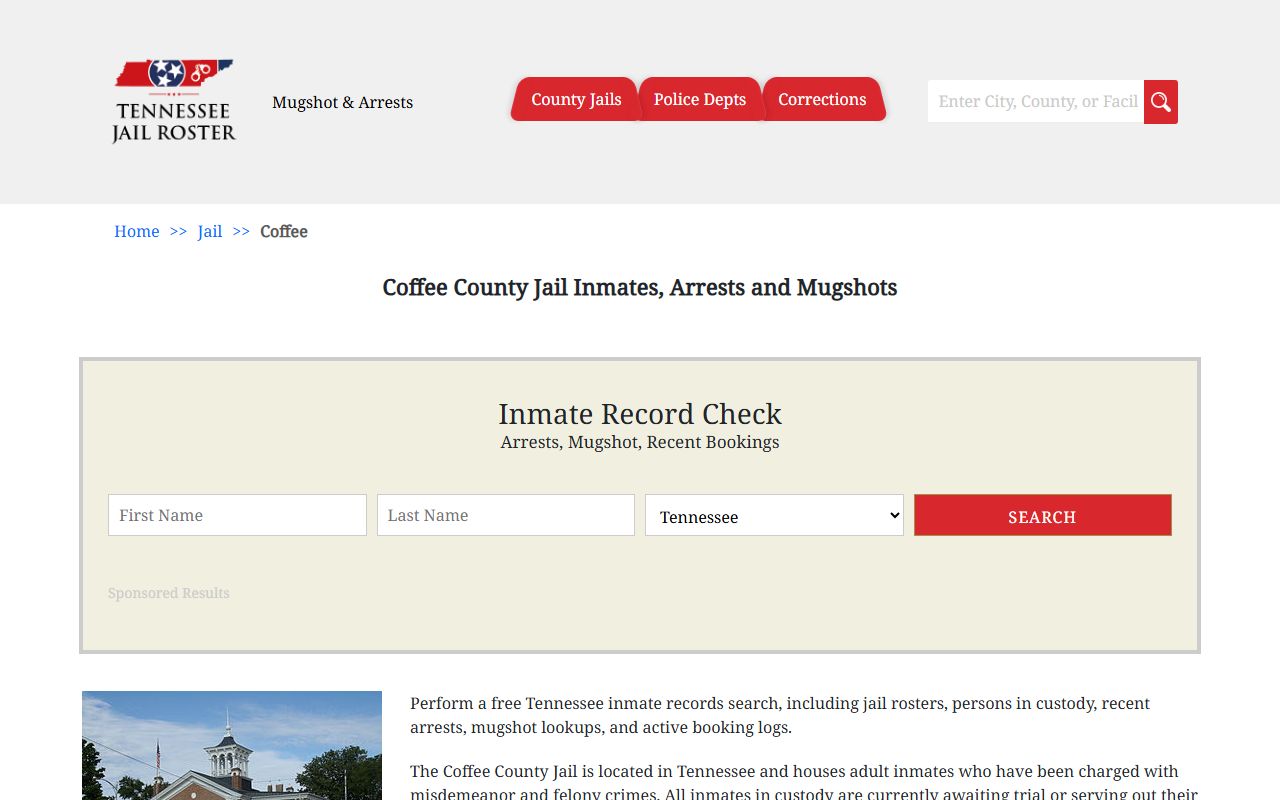Click the Sponsored Results label

(x=169, y=593)
